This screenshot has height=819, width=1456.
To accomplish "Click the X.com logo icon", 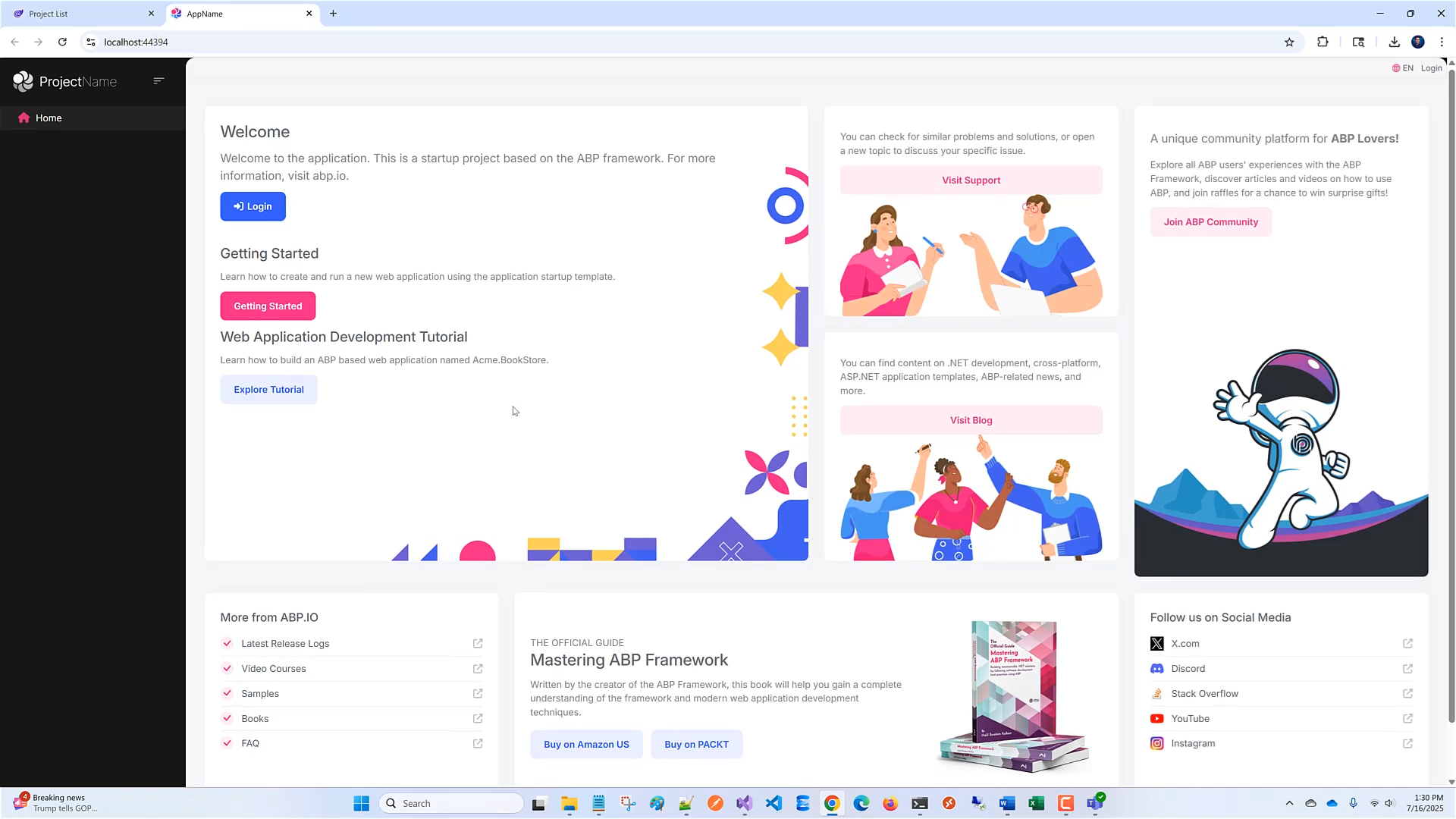I will tap(1156, 644).
